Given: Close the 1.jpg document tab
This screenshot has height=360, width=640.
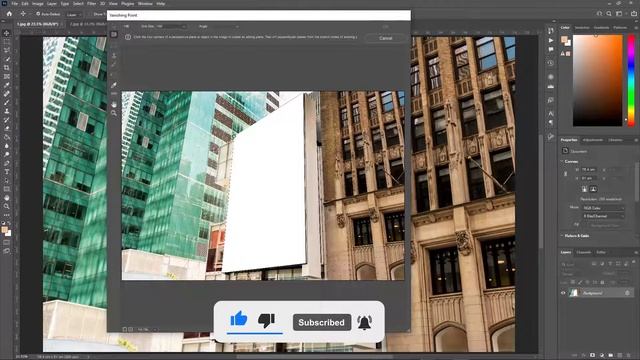Looking at the screenshot, I should click(62, 24).
